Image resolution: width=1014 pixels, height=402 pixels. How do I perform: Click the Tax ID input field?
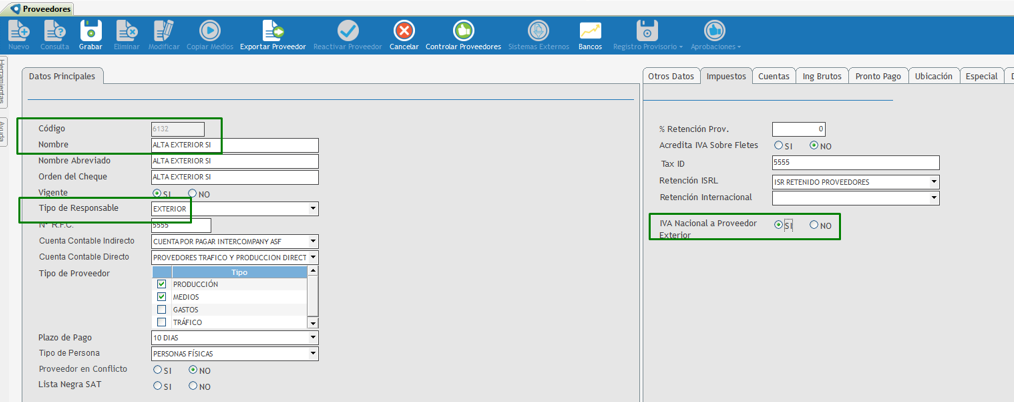pos(855,163)
